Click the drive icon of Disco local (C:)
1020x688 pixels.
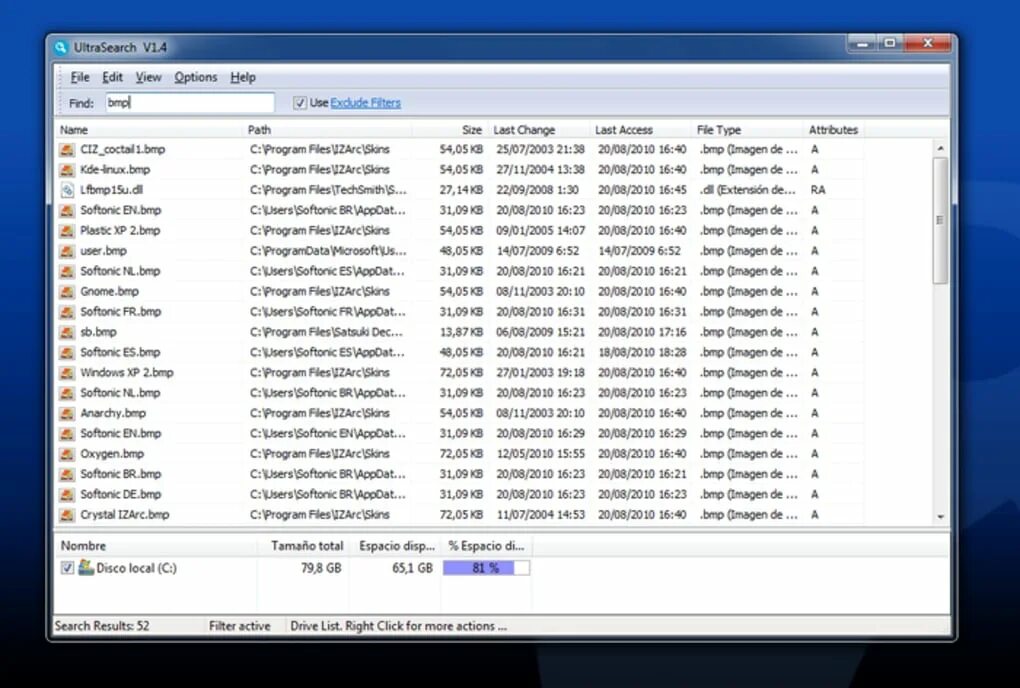pyautogui.click(x=86, y=568)
